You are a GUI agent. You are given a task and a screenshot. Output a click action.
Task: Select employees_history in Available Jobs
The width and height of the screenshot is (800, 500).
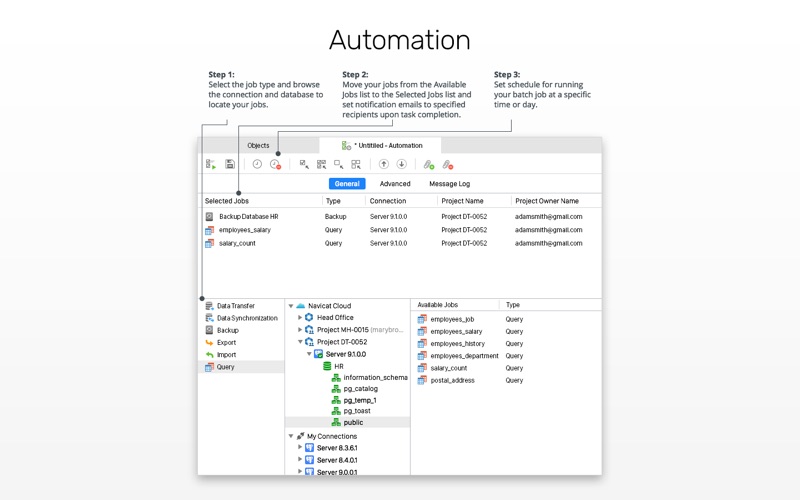click(x=456, y=344)
